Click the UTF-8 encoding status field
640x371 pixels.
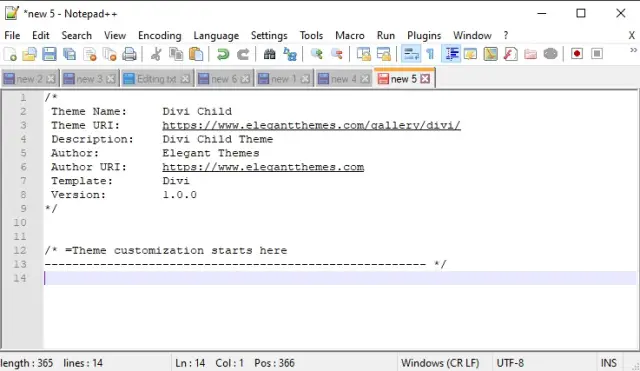pyautogui.click(x=510, y=363)
